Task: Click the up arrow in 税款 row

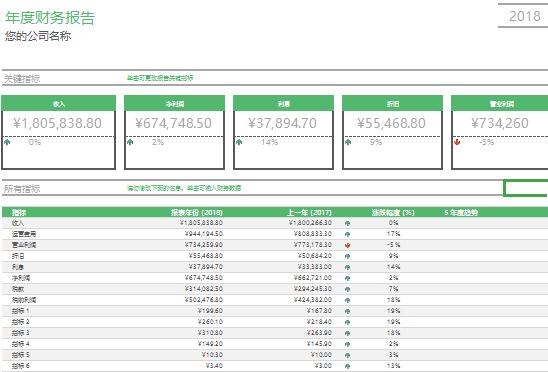Action: (x=347, y=289)
